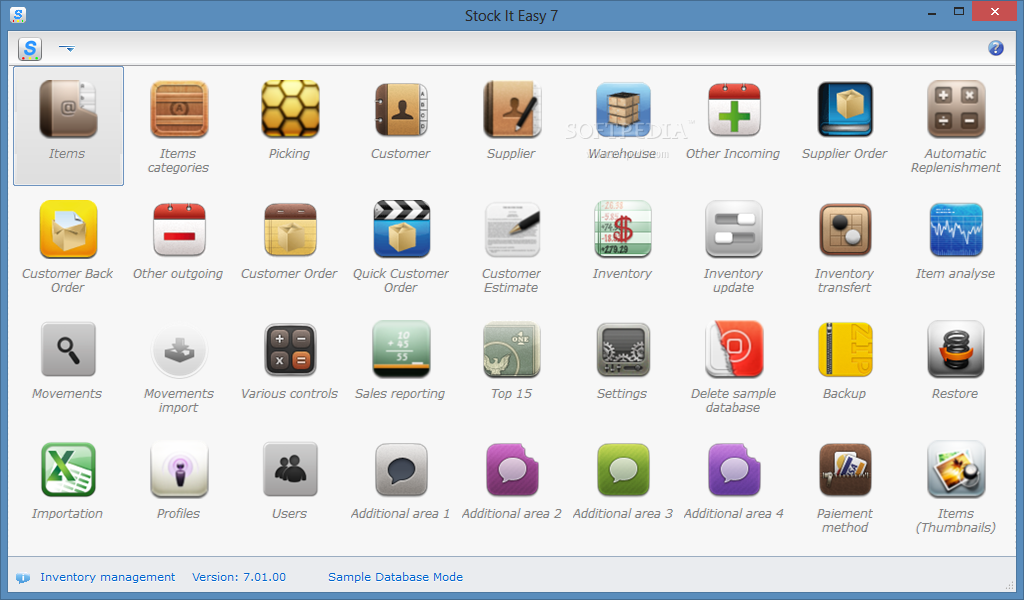Click the Version: 7.01.00 status text
This screenshot has height=600, width=1024.
click(239, 577)
